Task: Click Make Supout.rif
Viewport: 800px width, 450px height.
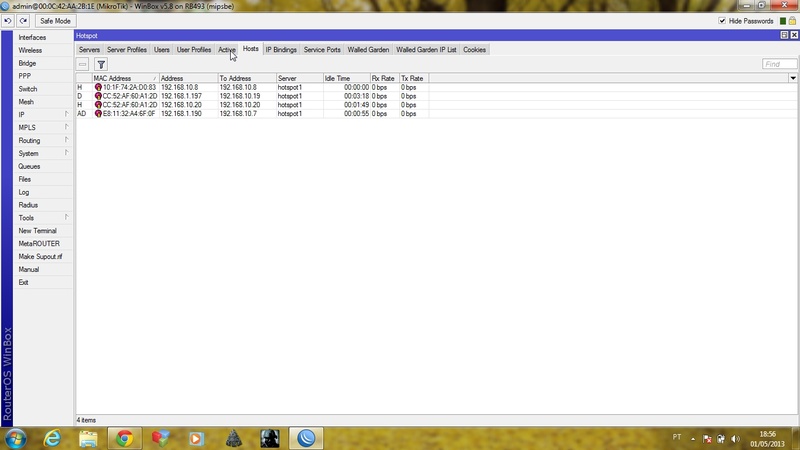Action: pos(43,257)
